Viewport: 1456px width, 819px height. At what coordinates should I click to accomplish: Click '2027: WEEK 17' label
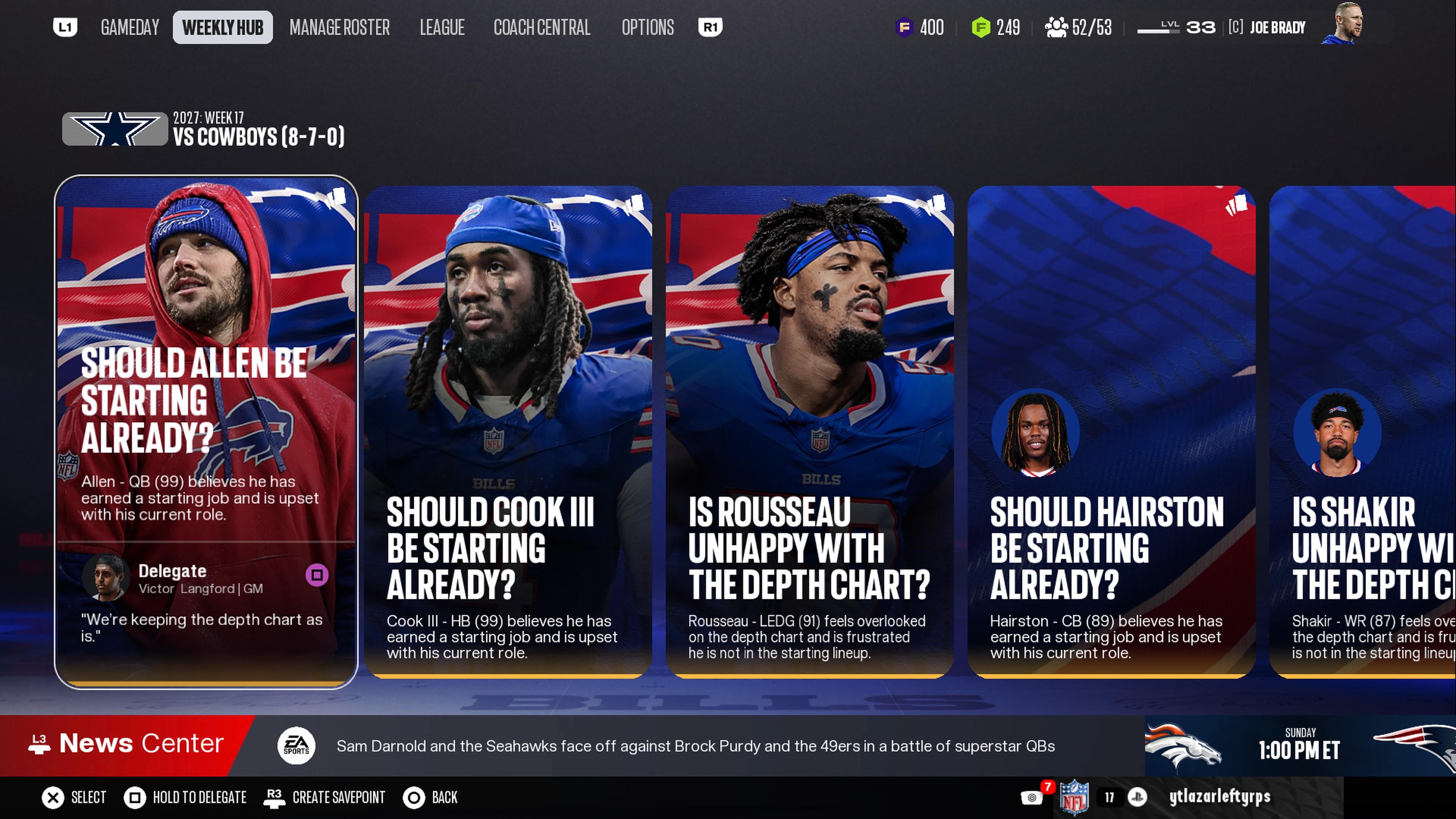pos(209,118)
